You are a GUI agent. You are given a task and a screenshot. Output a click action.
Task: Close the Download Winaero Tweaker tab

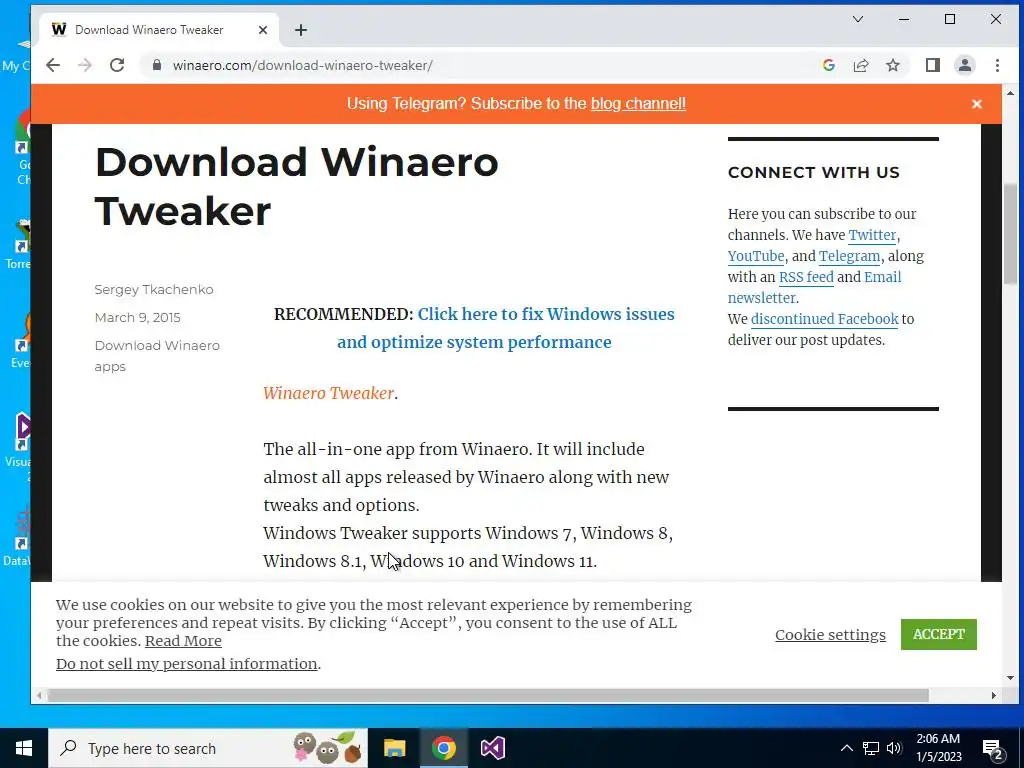click(263, 30)
